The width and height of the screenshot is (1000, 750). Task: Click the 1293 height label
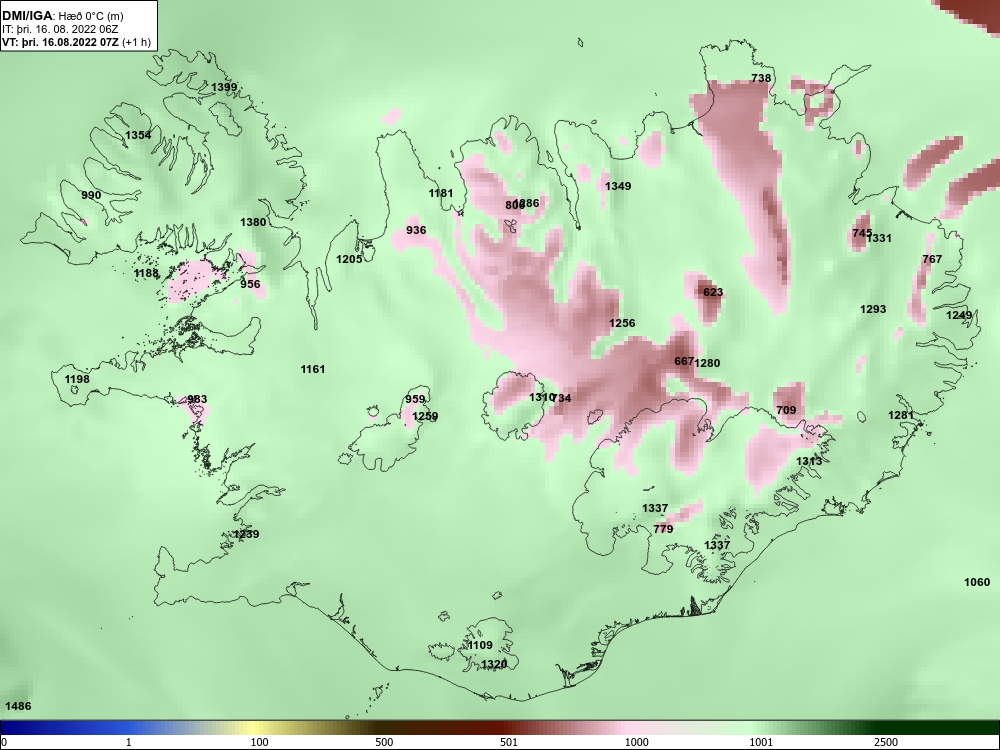tap(873, 309)
